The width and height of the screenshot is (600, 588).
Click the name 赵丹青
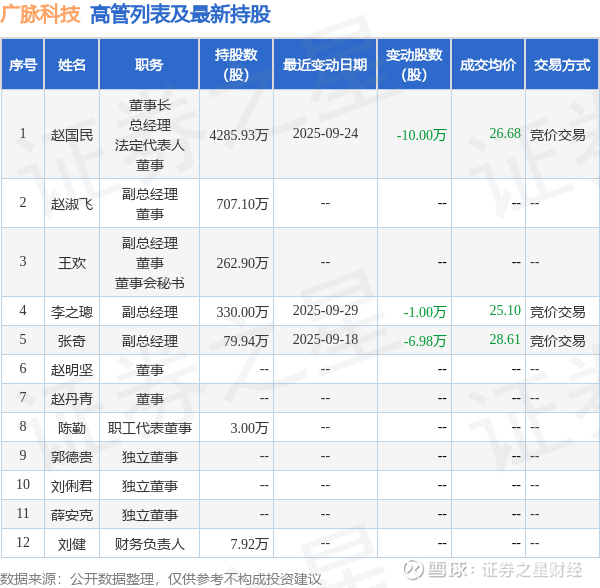(x=72, y=399)
